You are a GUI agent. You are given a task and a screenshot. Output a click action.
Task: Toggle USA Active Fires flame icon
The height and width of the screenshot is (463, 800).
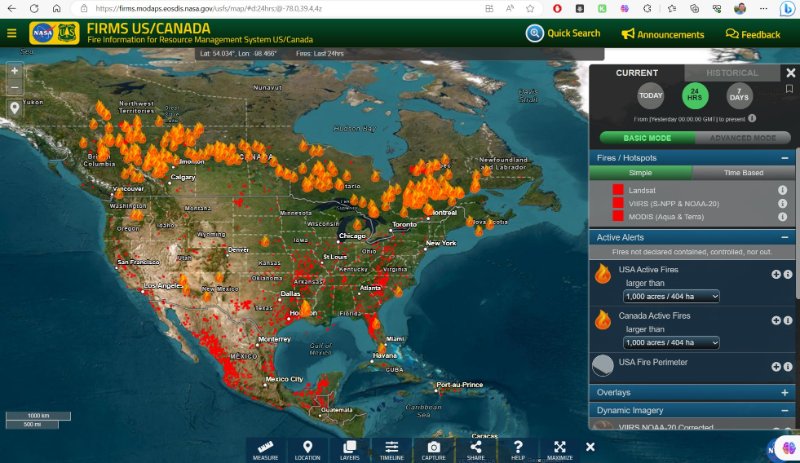603,274
